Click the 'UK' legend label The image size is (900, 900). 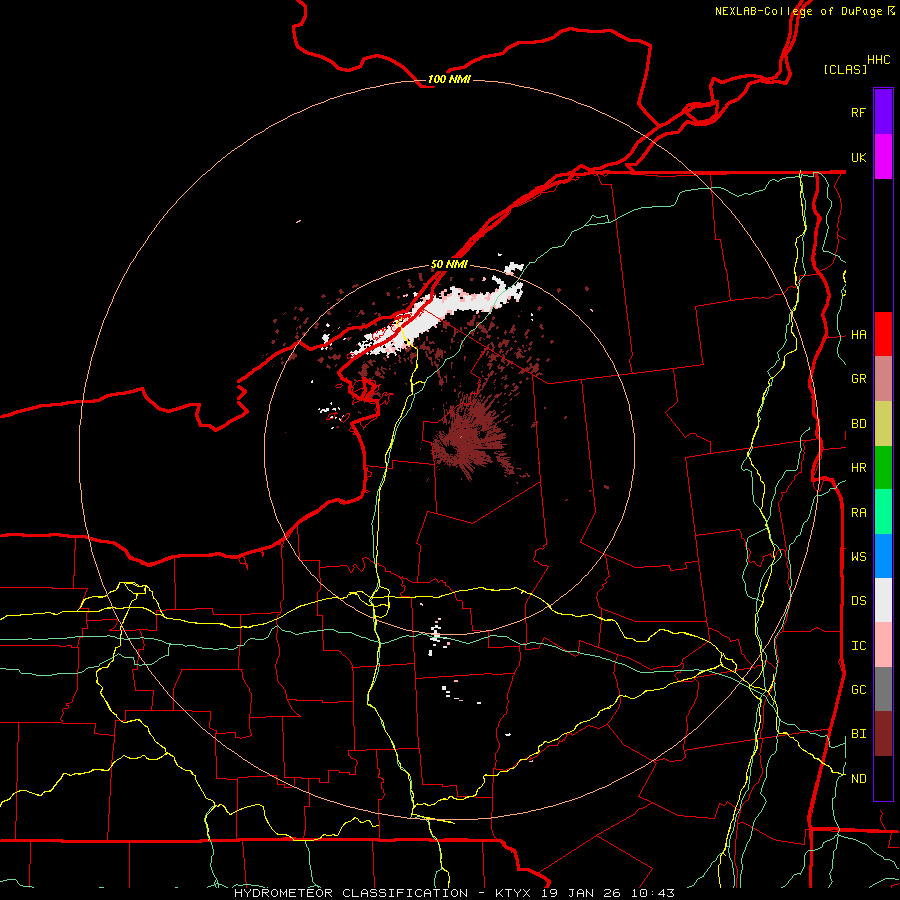click(858, 157)
